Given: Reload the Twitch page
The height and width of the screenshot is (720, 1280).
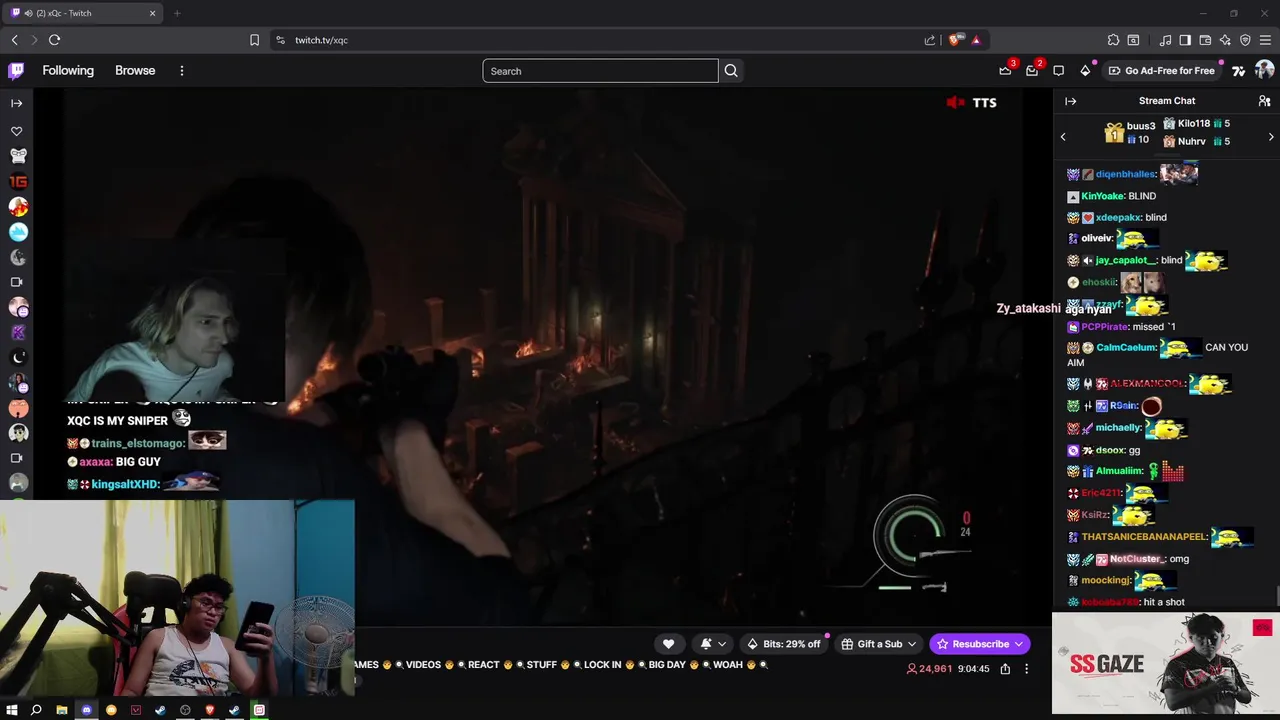Looking at the screenshot, I should pyautogui.click(x=54, y=40).
